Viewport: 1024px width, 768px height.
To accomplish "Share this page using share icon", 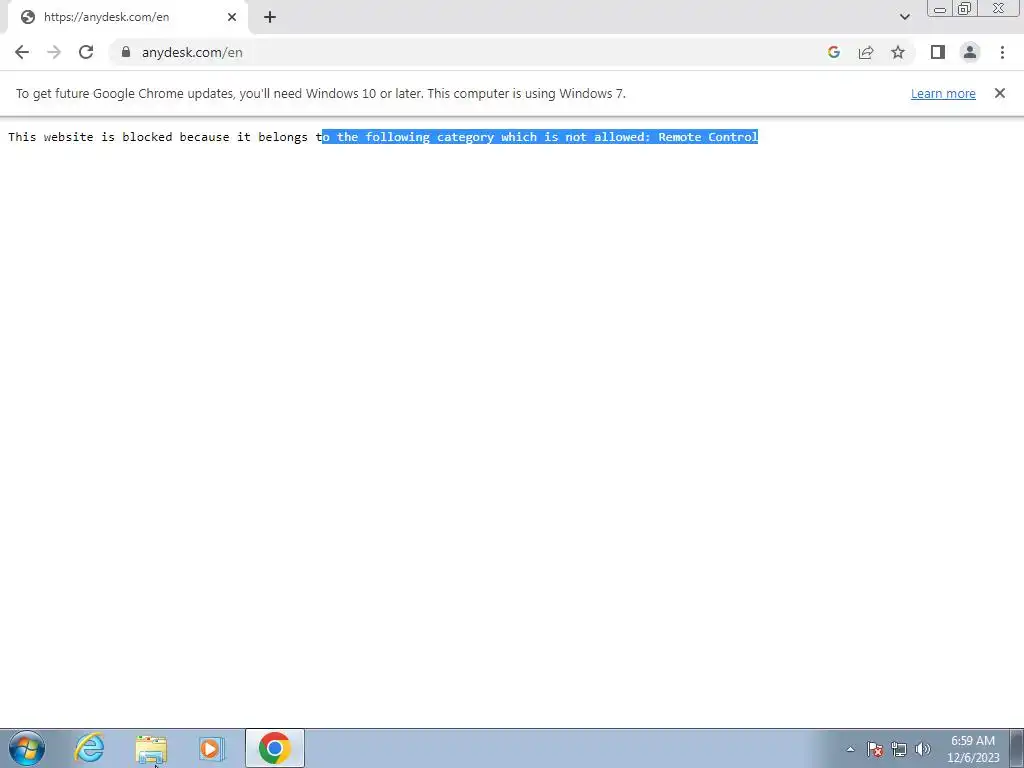I will point(866,52).
